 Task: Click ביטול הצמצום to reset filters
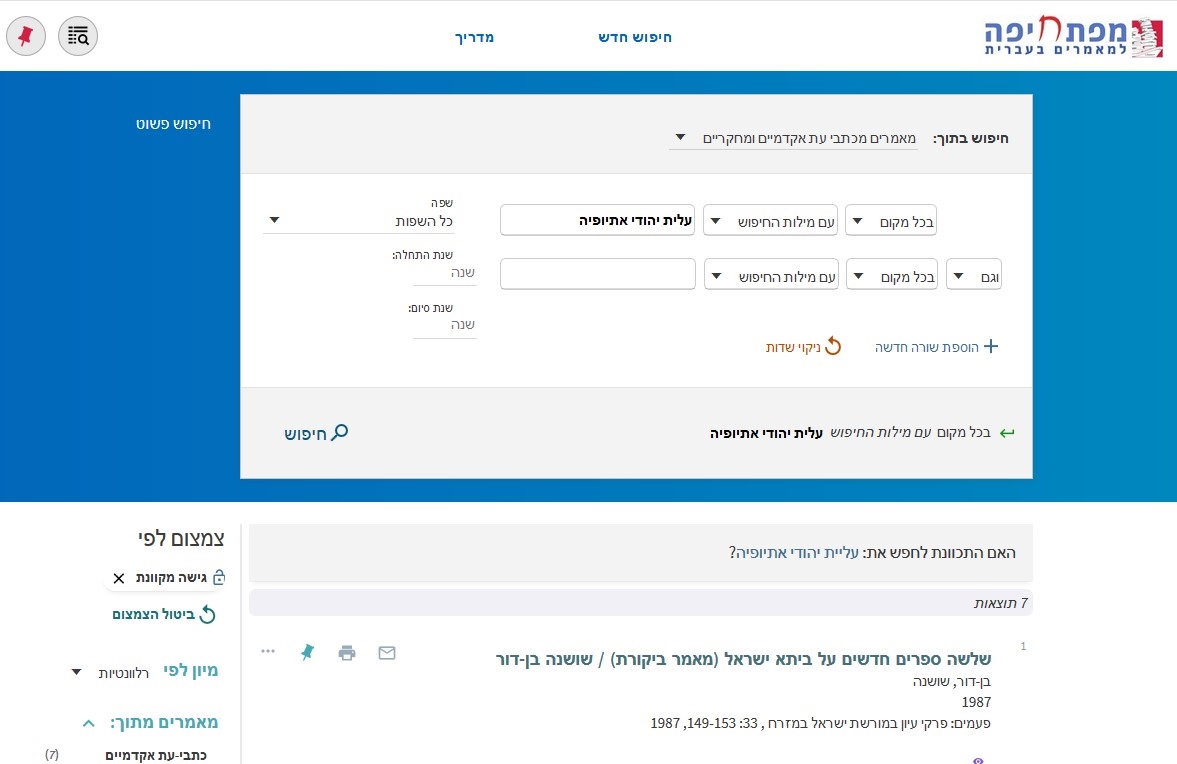(163, 614)
